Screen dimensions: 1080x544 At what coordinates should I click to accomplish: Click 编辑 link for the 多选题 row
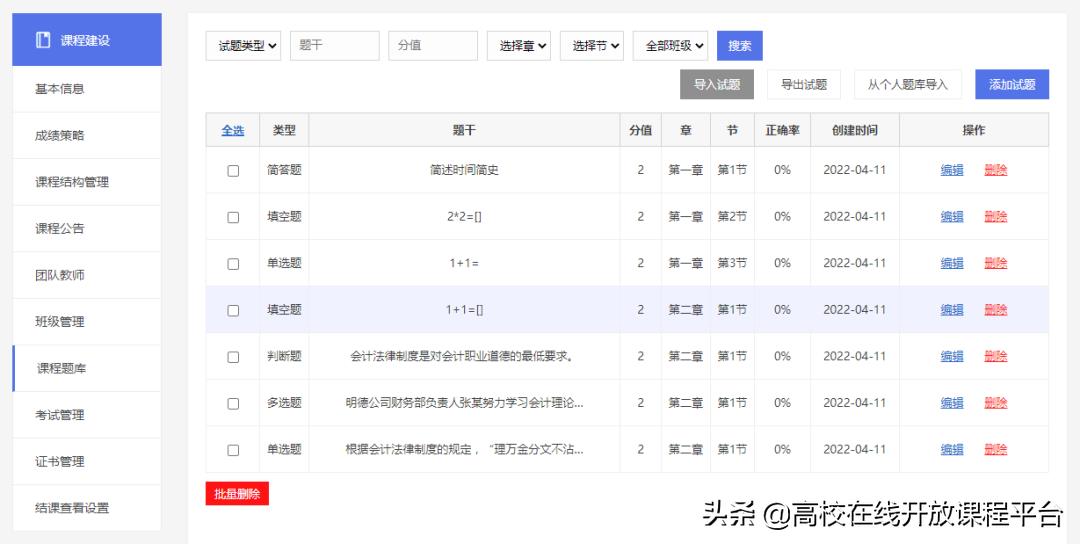[x=952, y=403]
